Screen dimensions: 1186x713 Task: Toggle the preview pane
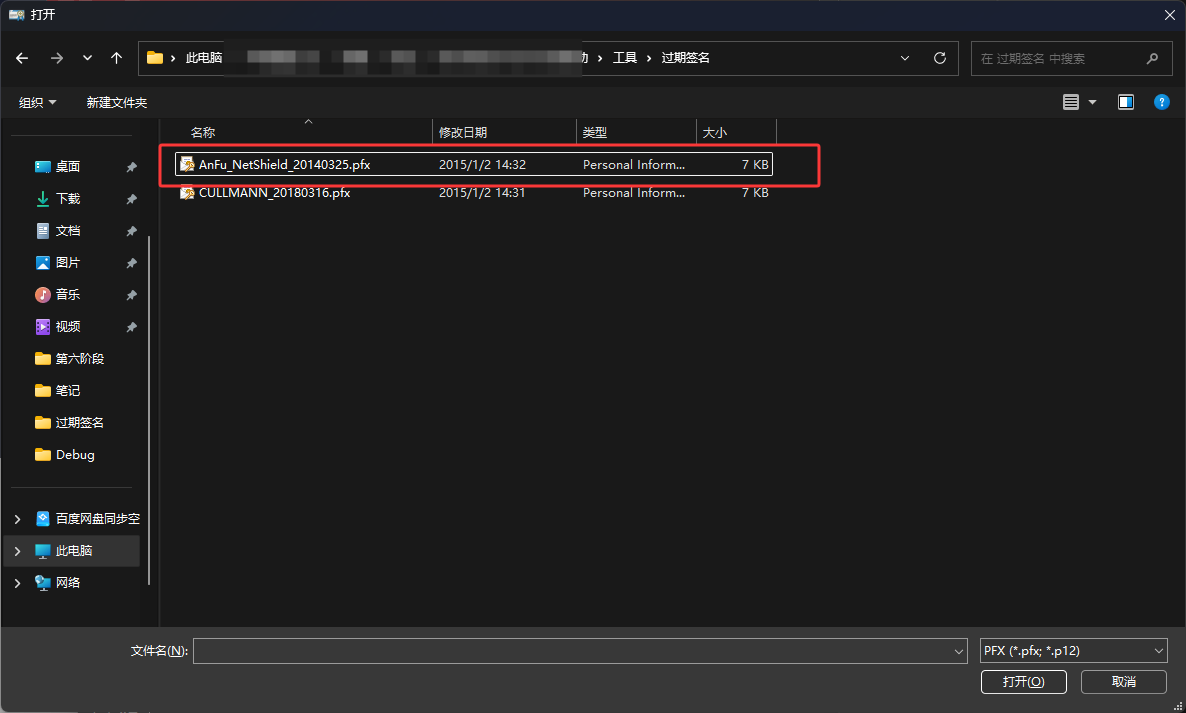point(1125,102)
